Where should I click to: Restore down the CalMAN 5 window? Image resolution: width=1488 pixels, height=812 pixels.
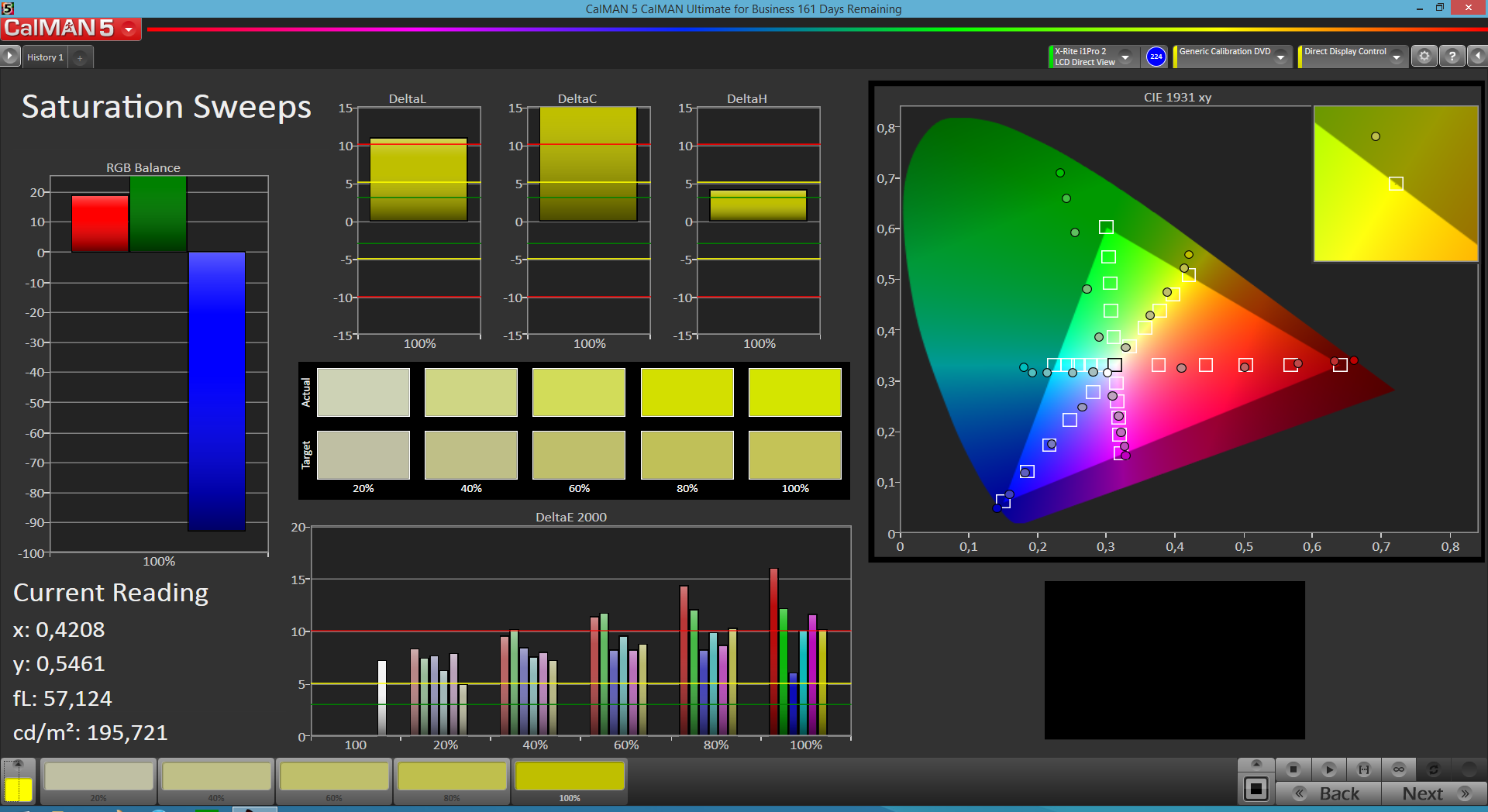point(1439,8)
